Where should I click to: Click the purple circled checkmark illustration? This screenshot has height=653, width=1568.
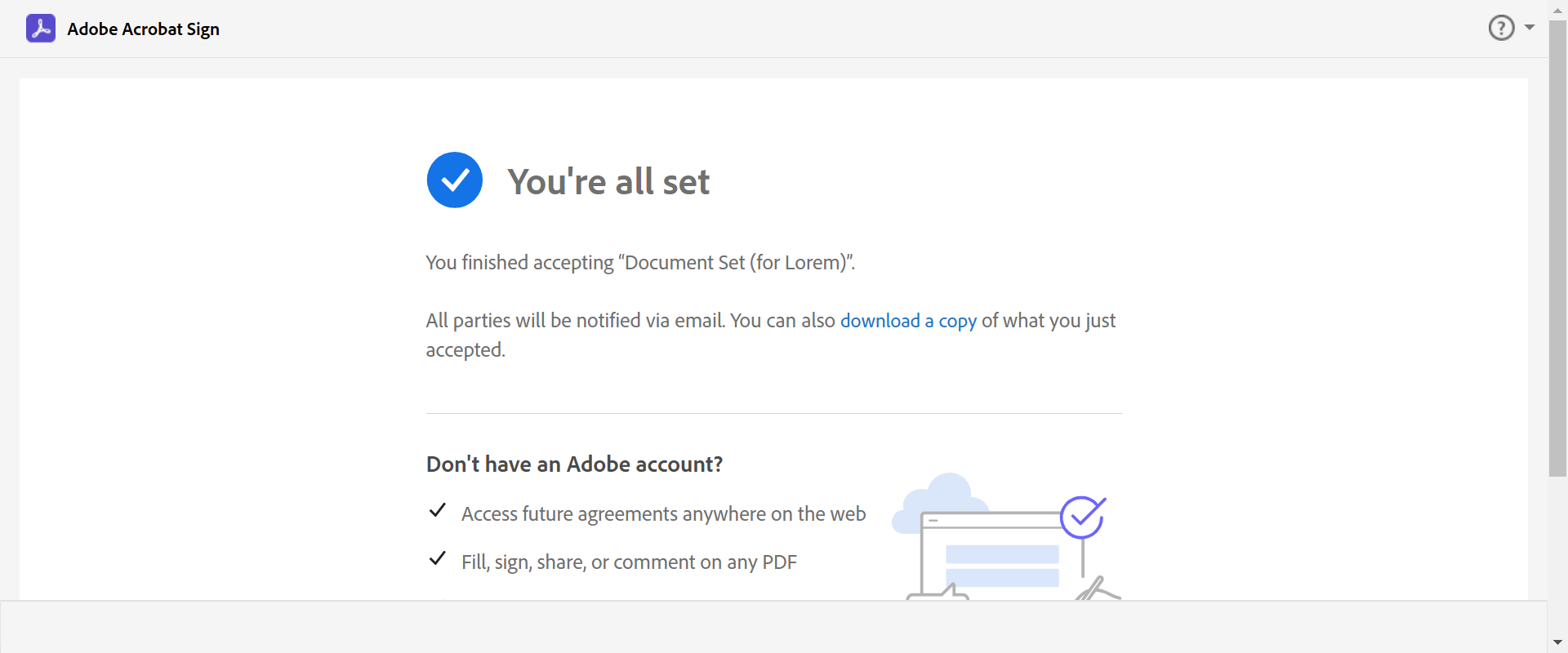click(x=1082, y=517)
